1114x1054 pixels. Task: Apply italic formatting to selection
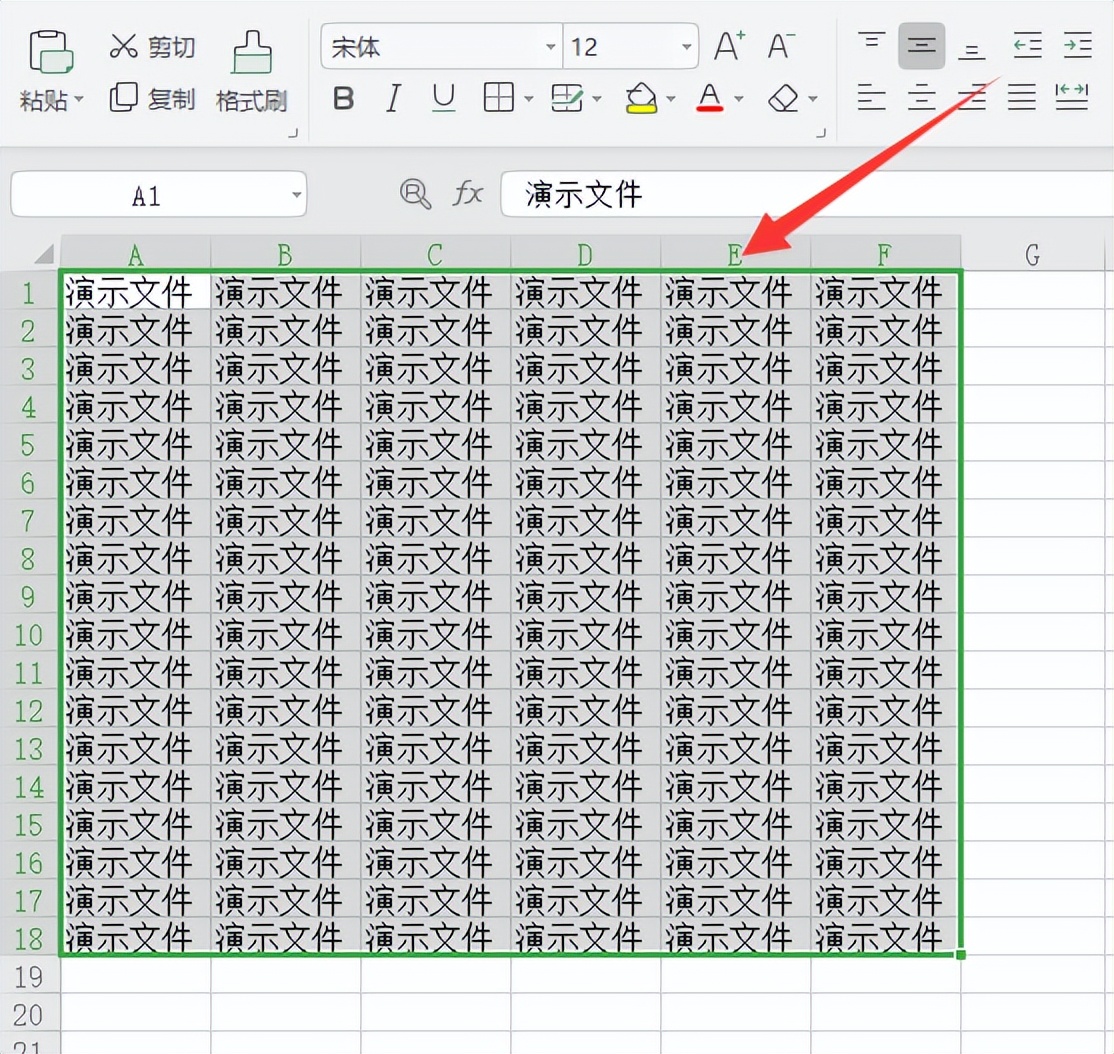pyautogui.click(x=391, y=98)
